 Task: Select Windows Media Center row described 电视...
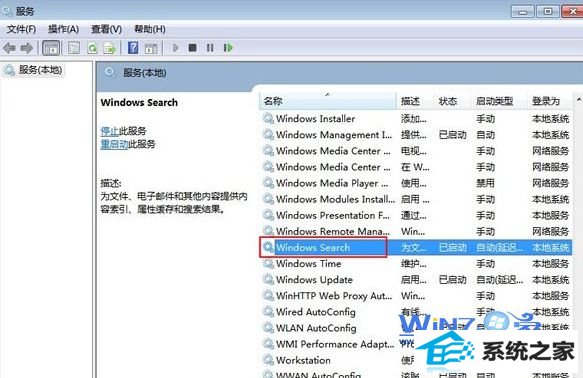(416, 151)
